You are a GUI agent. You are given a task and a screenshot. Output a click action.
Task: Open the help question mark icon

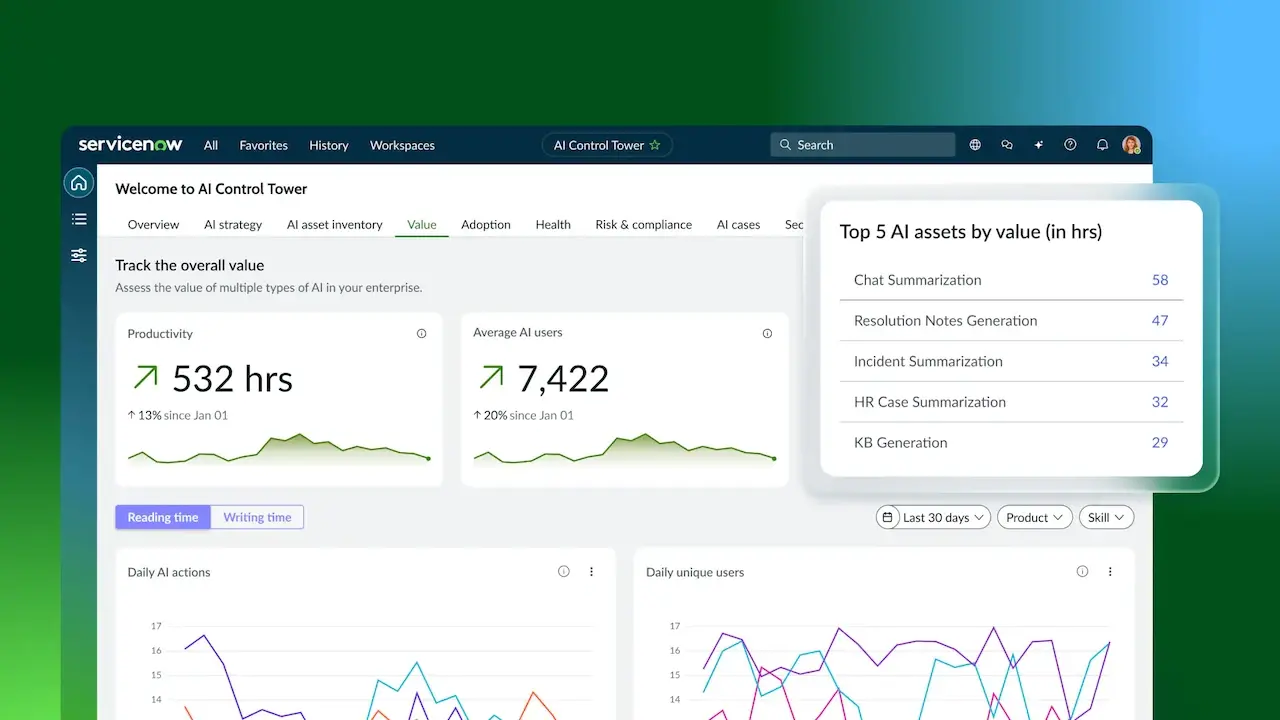tap(1070, 145)
